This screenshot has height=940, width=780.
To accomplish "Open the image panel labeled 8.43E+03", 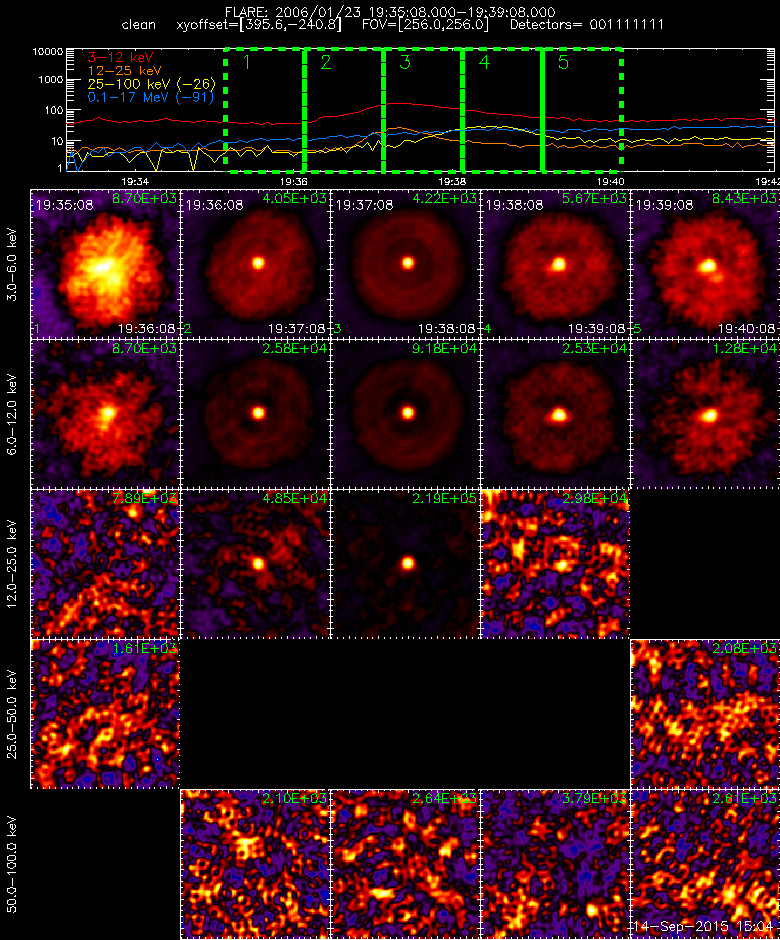I will click(x=705, y=264).
